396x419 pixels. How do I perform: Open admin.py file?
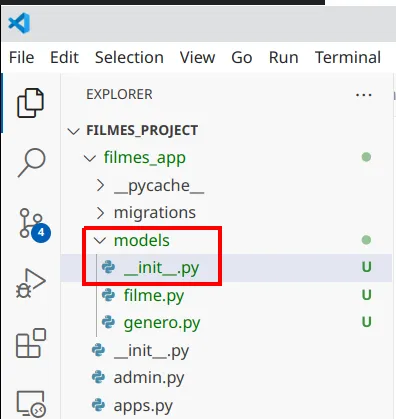click(x=149, y=378)
